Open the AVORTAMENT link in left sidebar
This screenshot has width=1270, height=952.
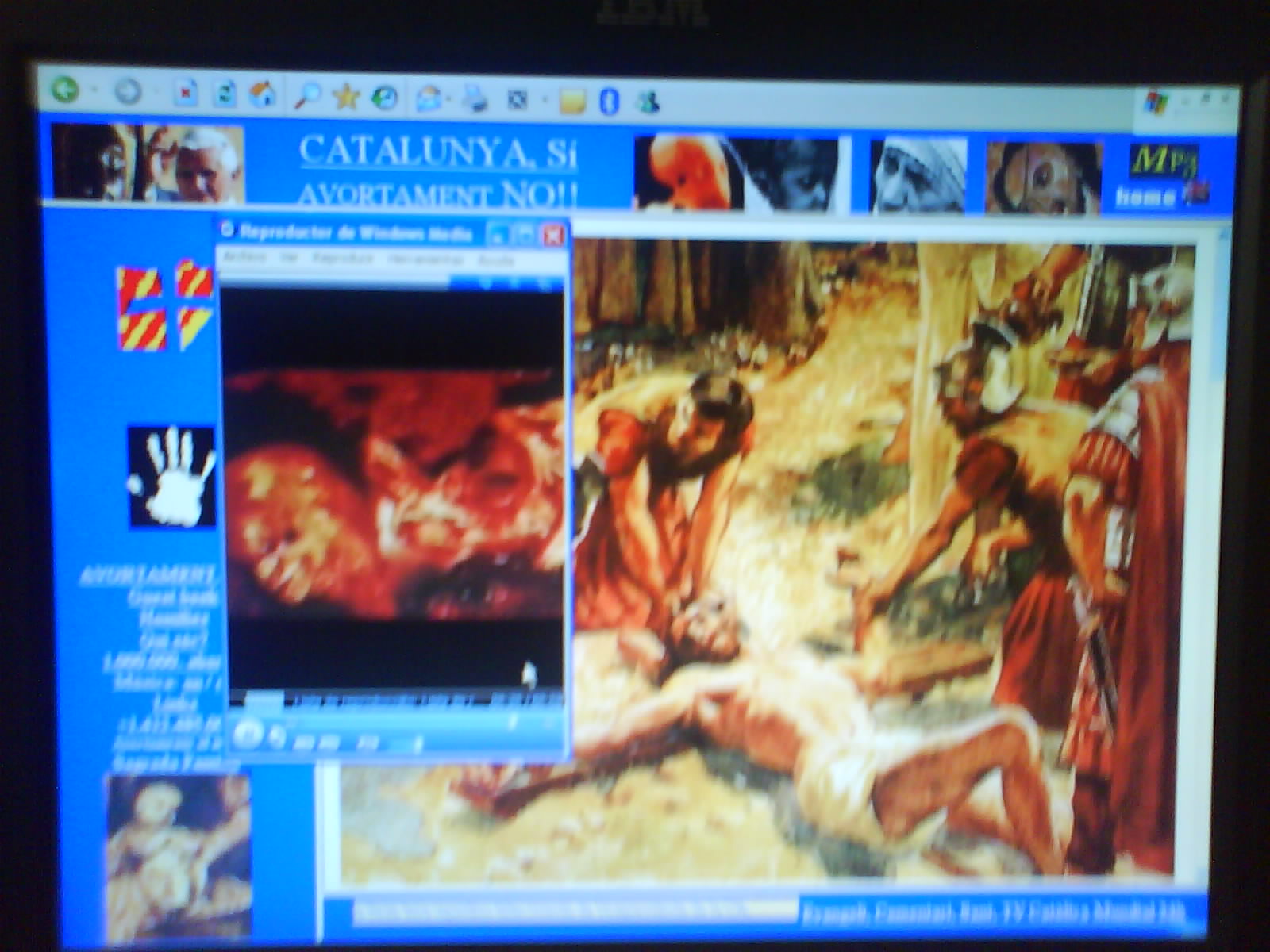[148, 574]
